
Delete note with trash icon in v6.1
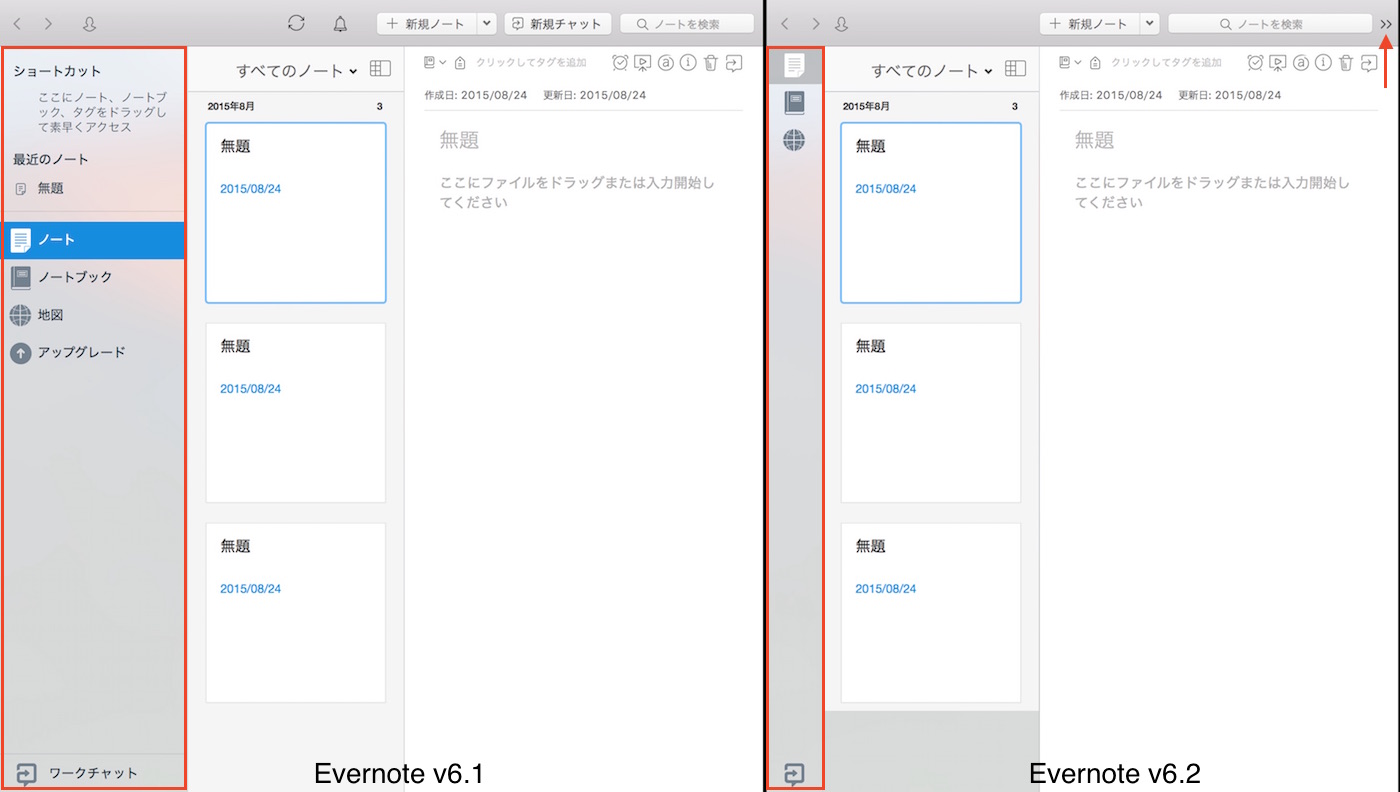coord(710,62)
